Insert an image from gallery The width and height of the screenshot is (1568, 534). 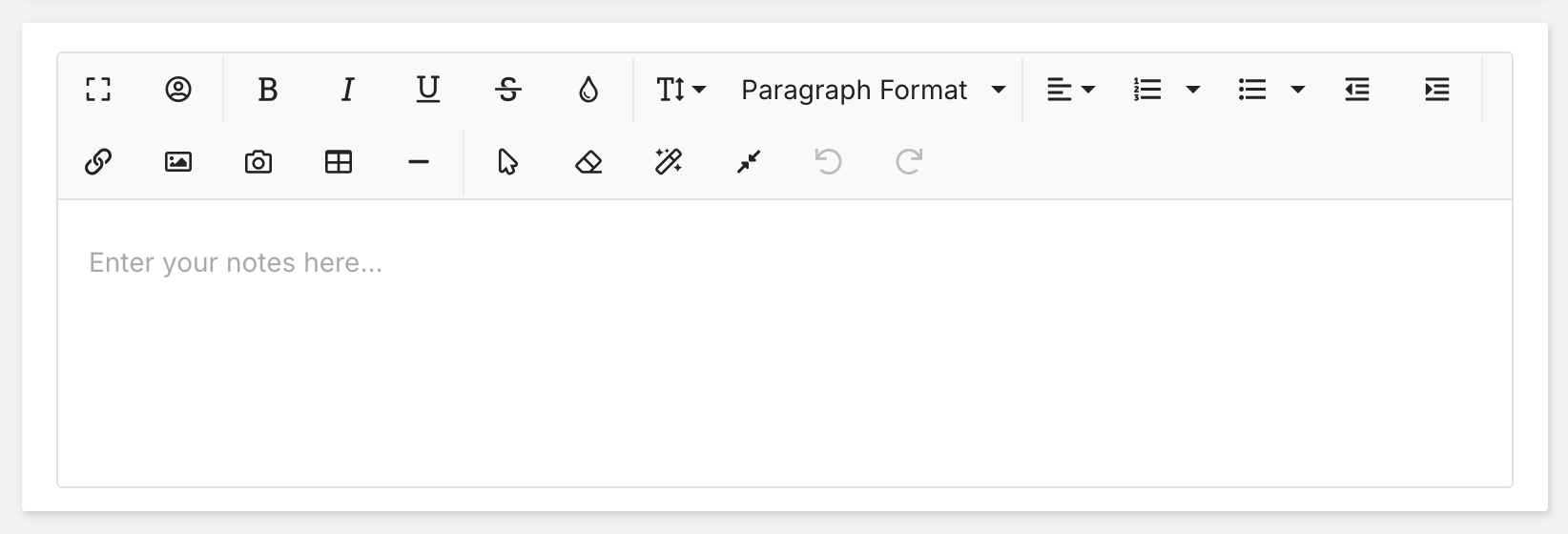[x=178, y=162]
